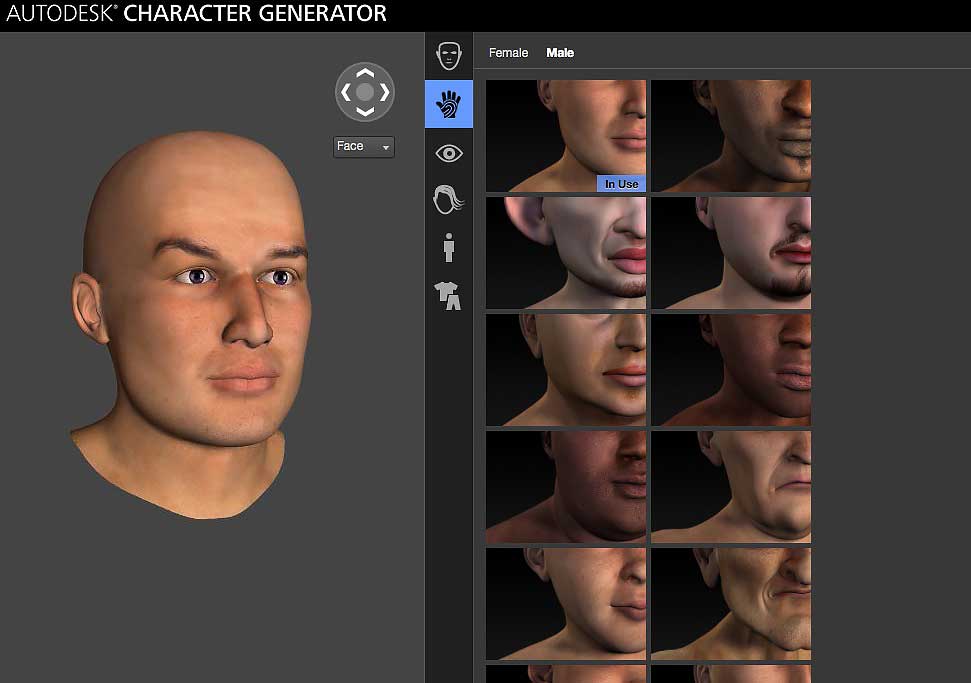Open the skin texture category hand icon
Viewport: 971px width, 683px height.
[448, 104]
